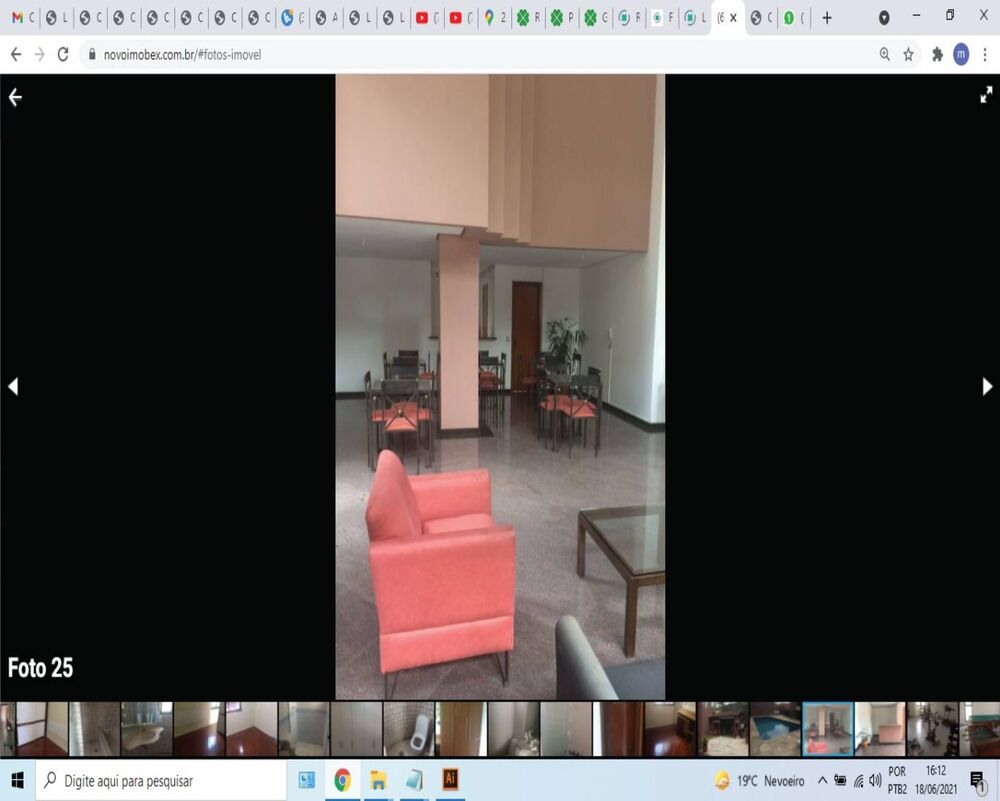
Task: Select the highlighted lobby thumbnail with blue border
Action: pyautogui.click(x=827, y=729)
